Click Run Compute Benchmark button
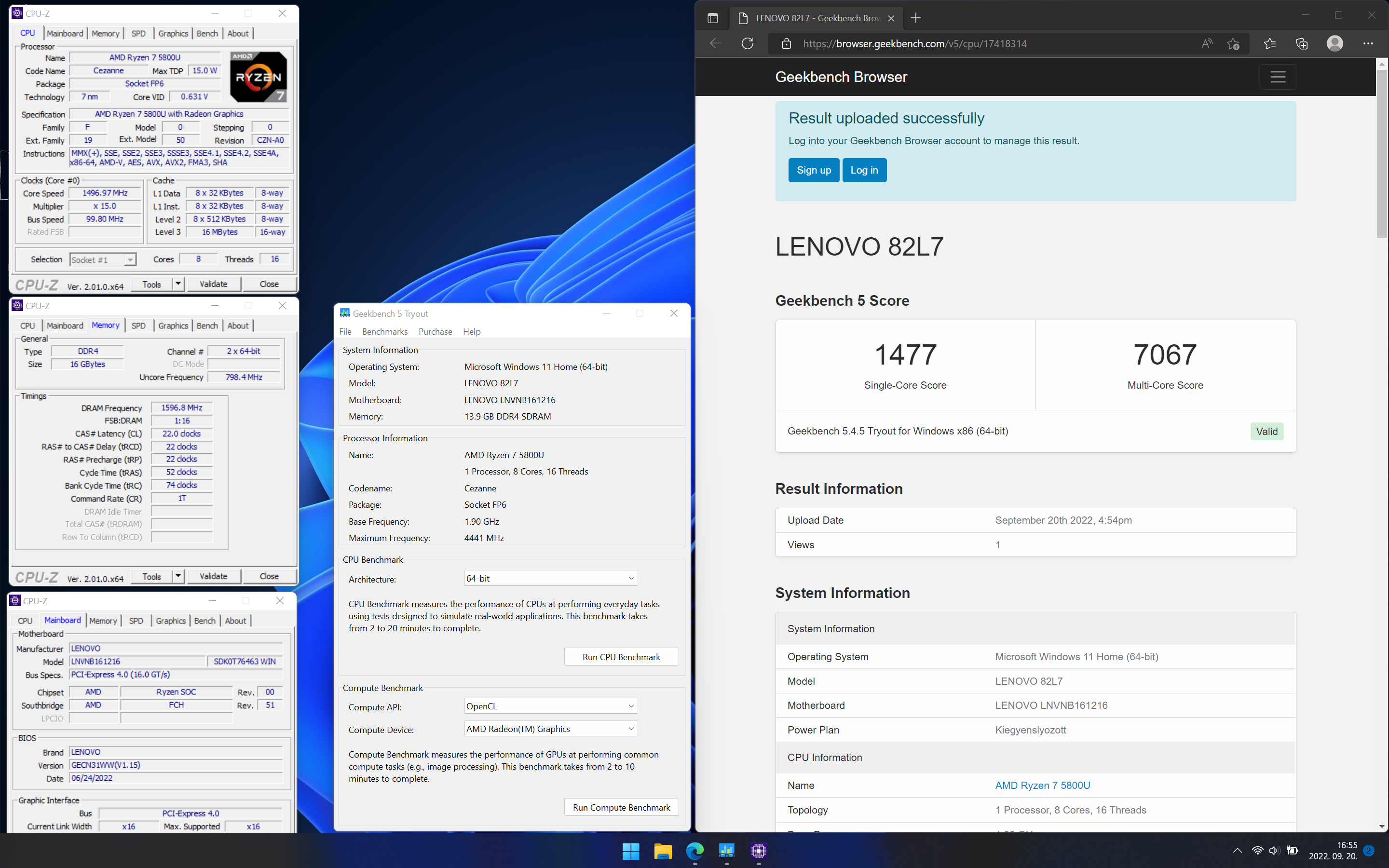This screenshot has width=1389, height=868. (621, 807)
